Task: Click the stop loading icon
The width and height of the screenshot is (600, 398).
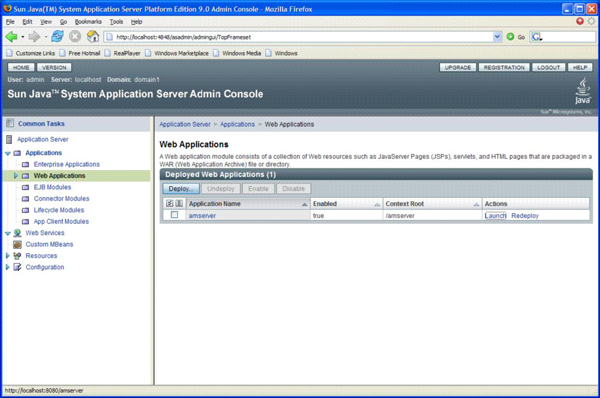Action: [75, 37]
